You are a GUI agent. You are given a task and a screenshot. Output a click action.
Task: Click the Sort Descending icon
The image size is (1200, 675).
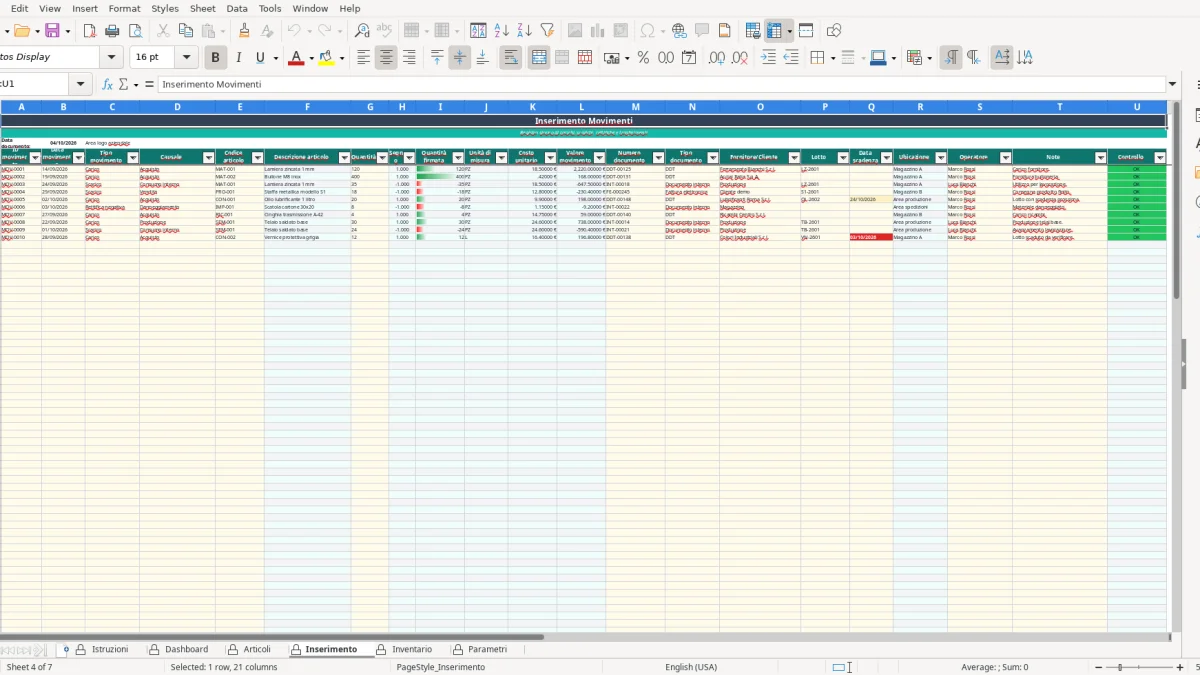click(x=524, y=31)
